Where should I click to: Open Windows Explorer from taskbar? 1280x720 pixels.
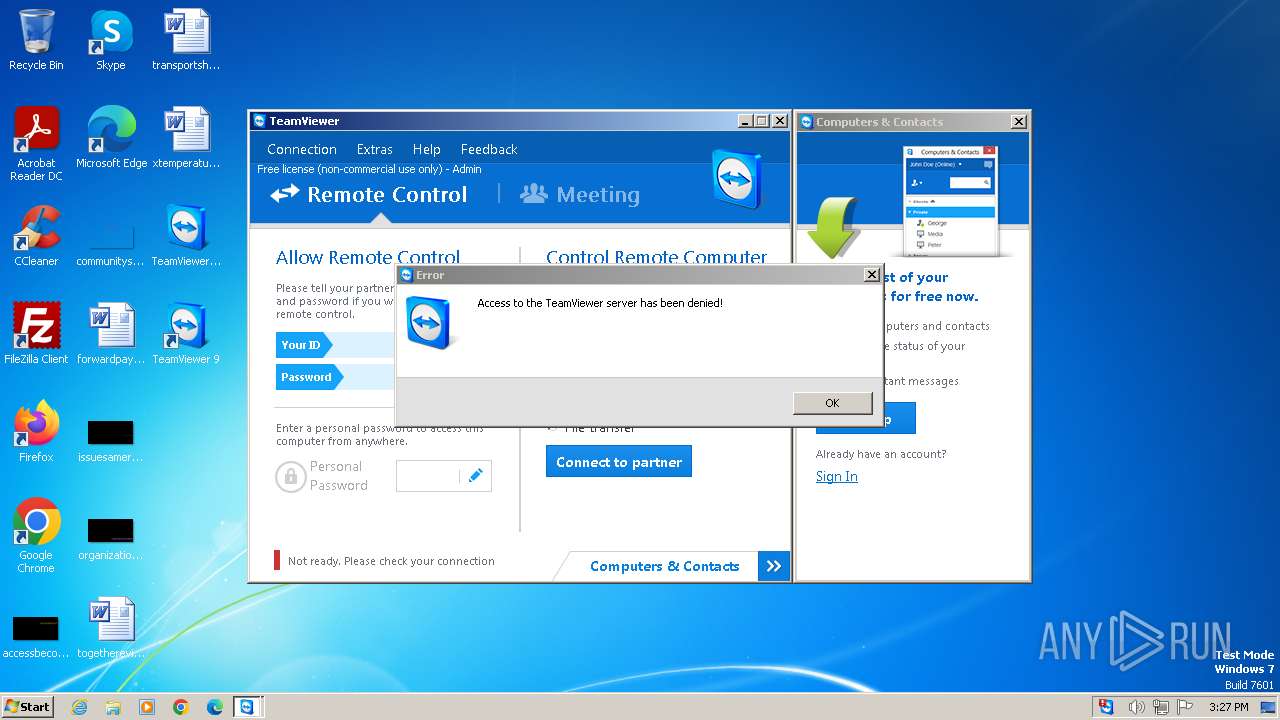[x=113, y=707]
